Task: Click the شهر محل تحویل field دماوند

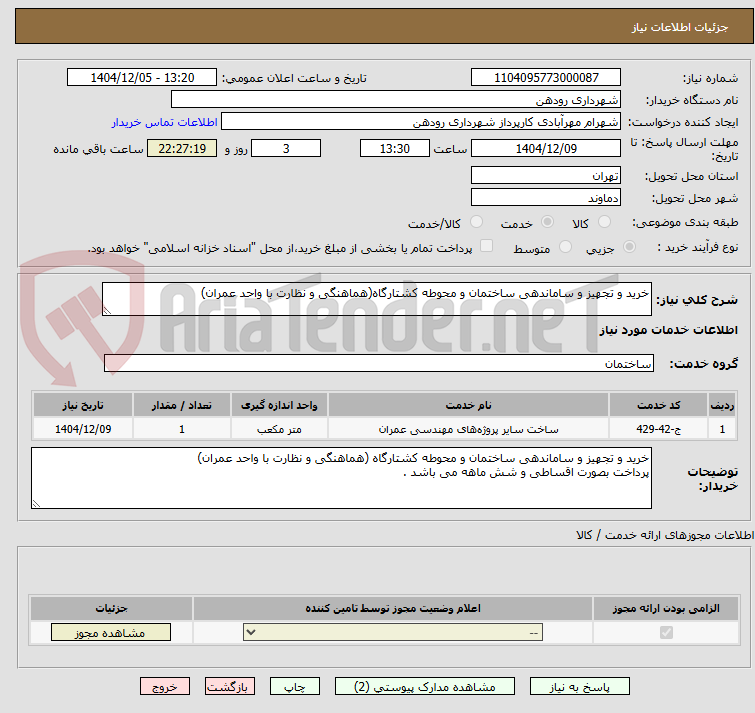Action: (546, 197)
